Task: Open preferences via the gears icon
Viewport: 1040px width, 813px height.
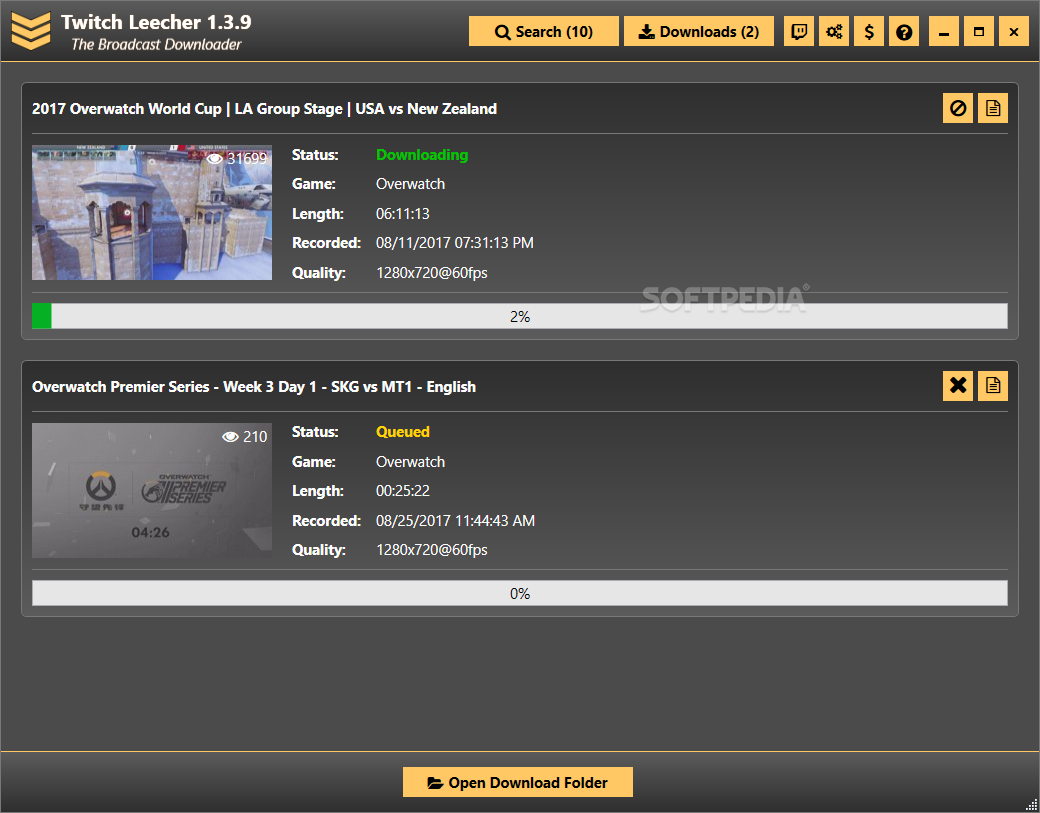Action: 834,31
